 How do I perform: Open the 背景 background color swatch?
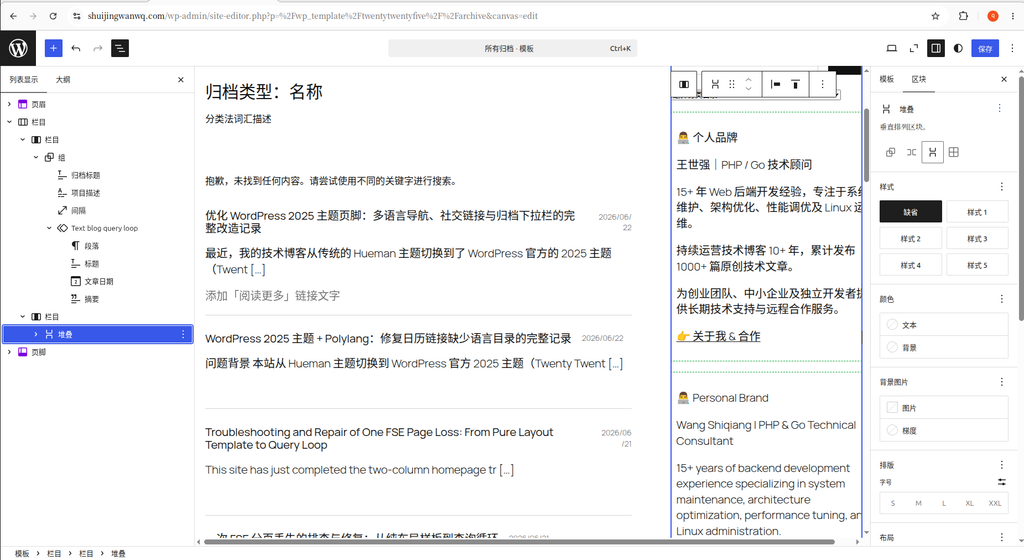[x=944, y=347]
